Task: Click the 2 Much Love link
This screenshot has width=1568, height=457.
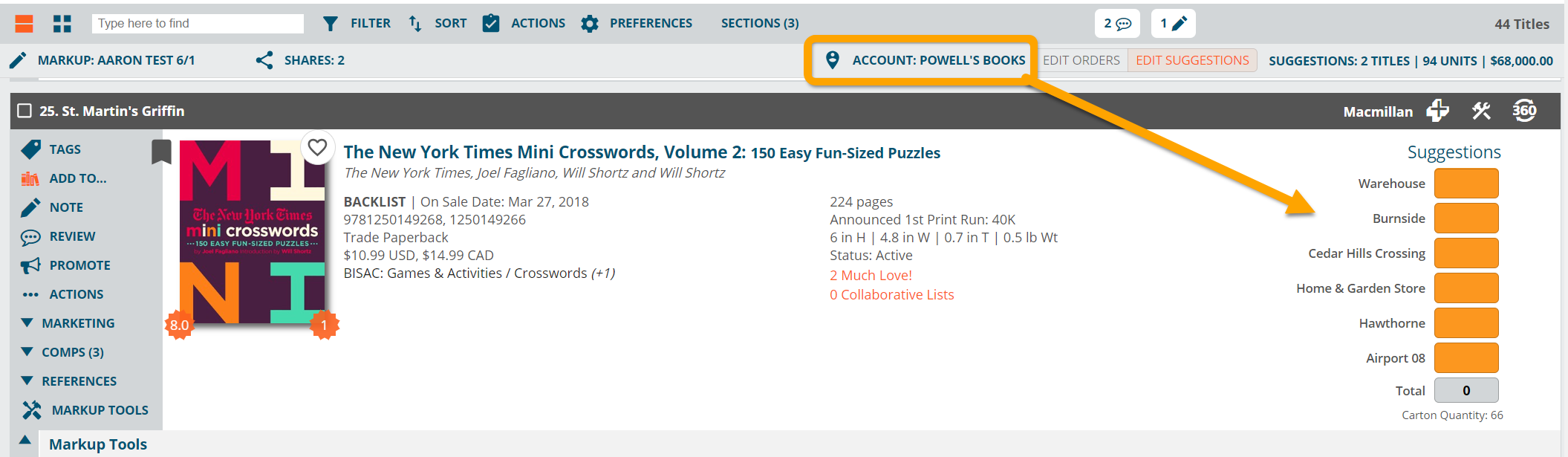Action: pyautogui.click(x=871, y=275)
